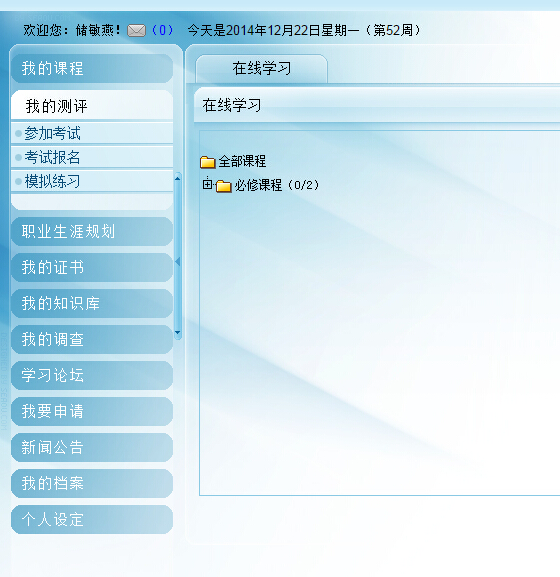Click the 在线学习 panel heading

(232, 105)
